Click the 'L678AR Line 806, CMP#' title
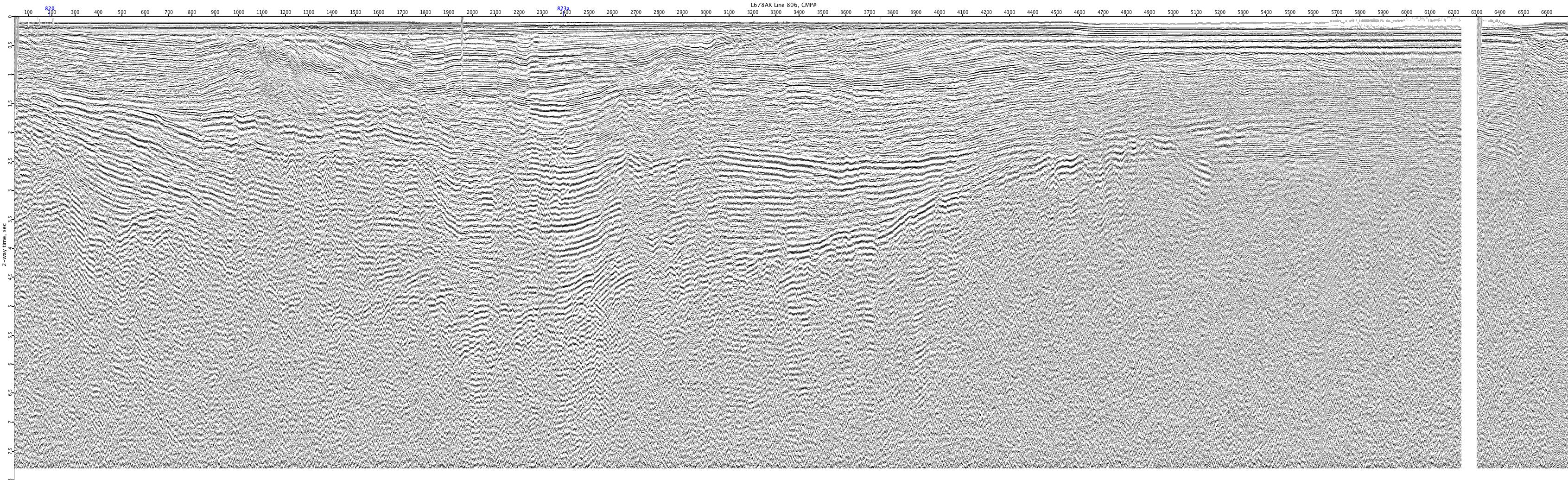 (783, 4)
